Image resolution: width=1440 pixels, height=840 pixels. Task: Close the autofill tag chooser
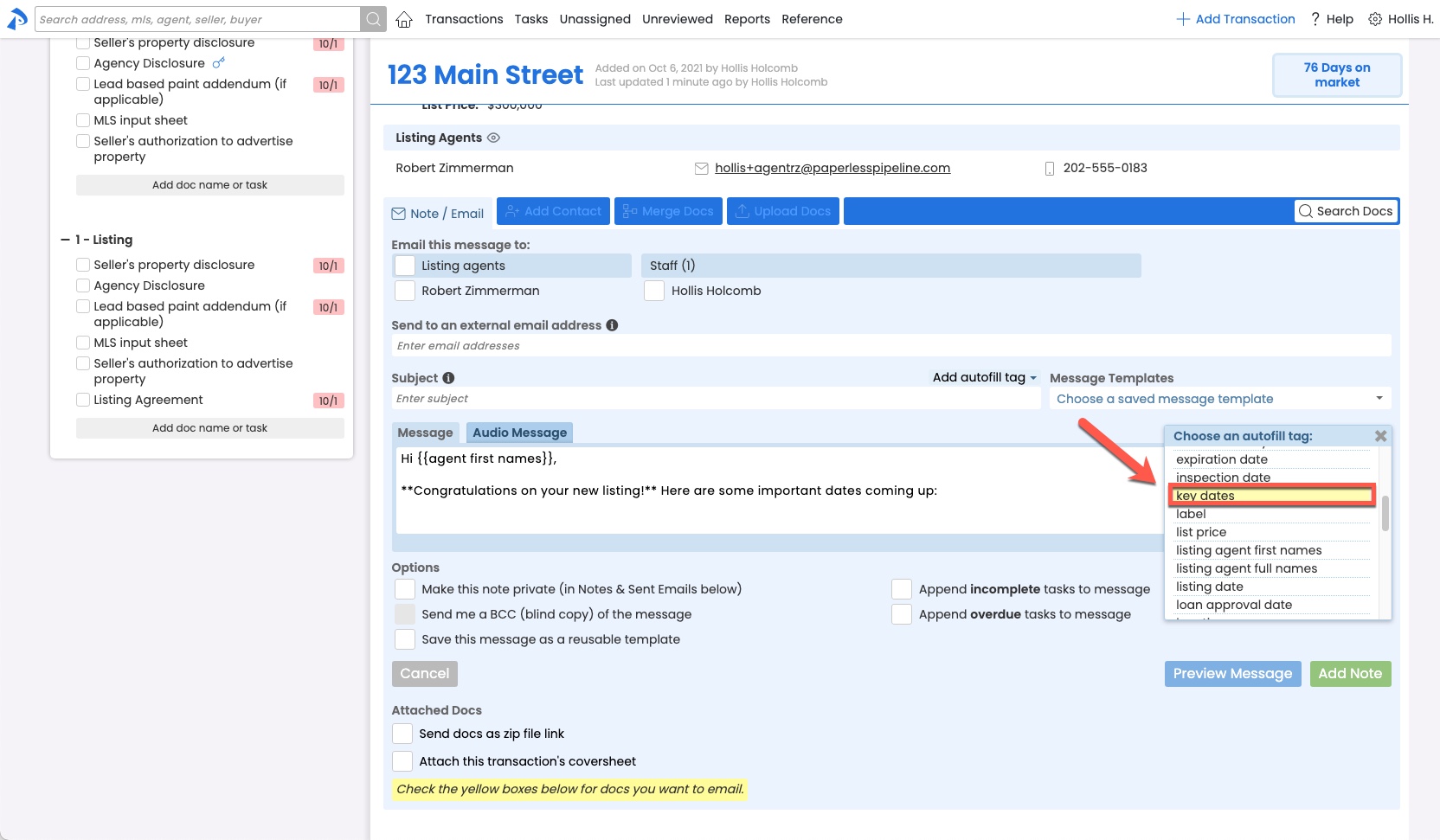pos(1380,436)
